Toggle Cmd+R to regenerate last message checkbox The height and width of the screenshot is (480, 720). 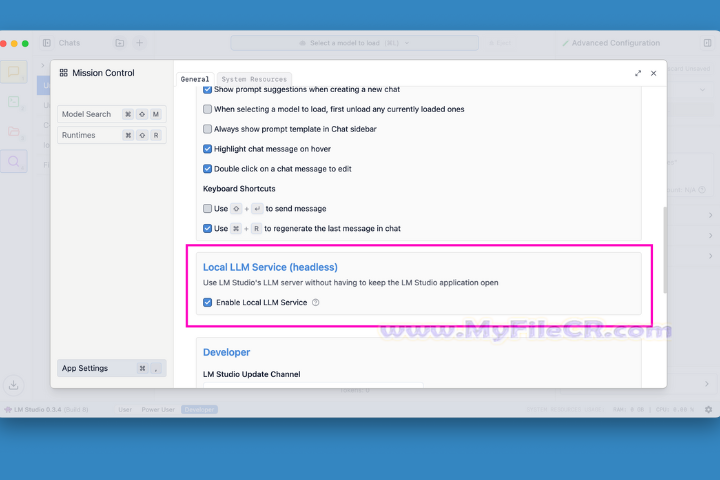tap(208, 228)
